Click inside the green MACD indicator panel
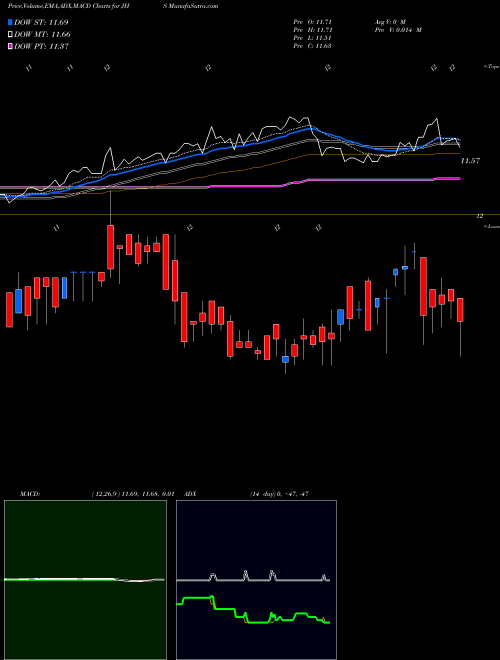This screenshot has height=660, width=500. coord(85,580)
